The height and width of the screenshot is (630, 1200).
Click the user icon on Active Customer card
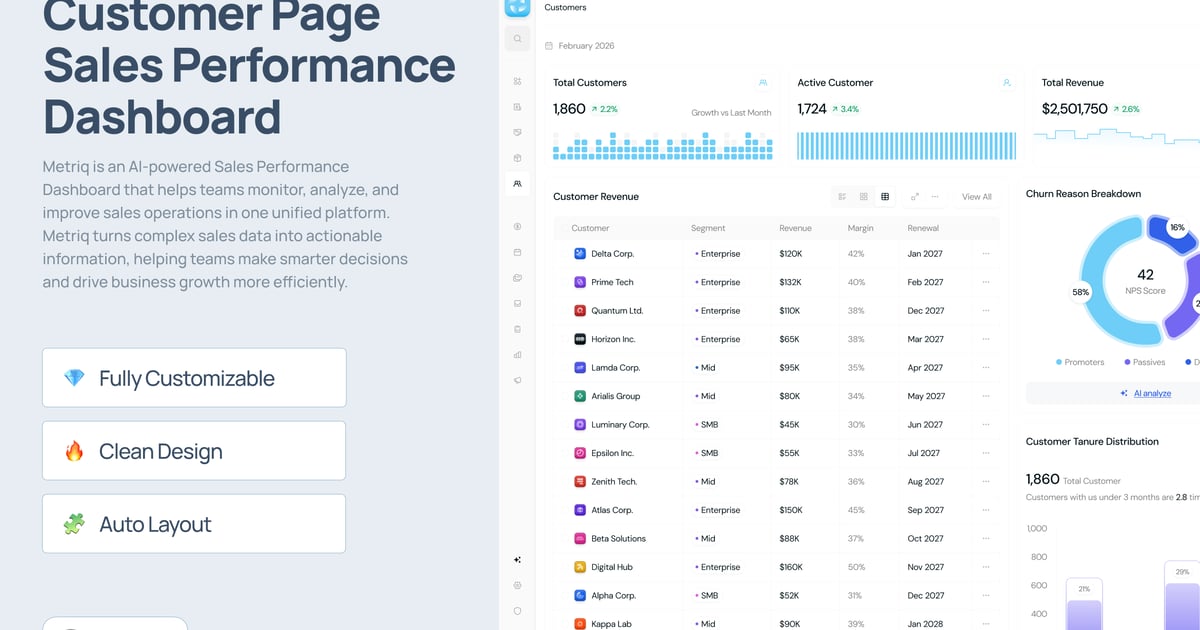point(1007,83)
